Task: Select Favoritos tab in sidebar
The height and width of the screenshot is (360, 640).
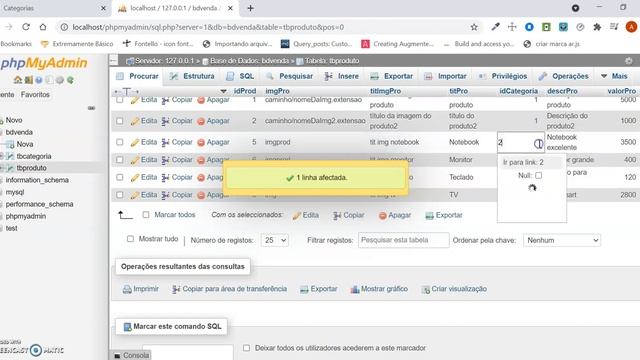Action: click(x=35, y=94)
